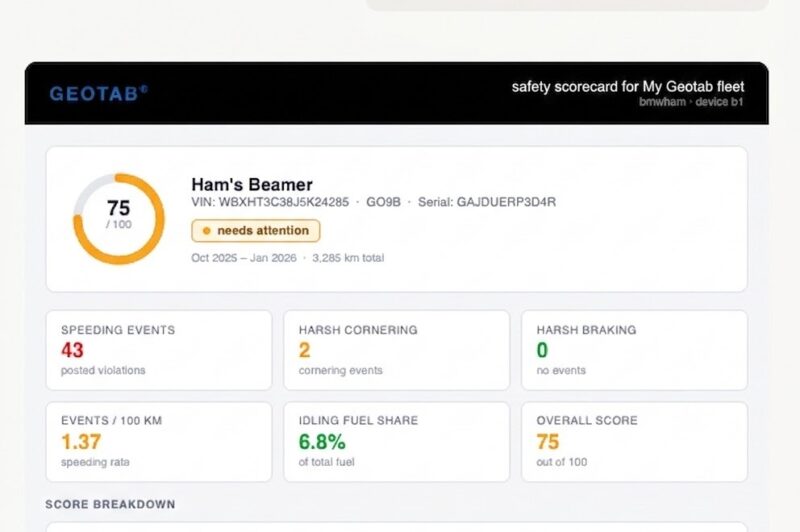This screenshot has height=532, width=800.
Task: Click the Events / 100 KM label
Action: click(x=111, y=420)
